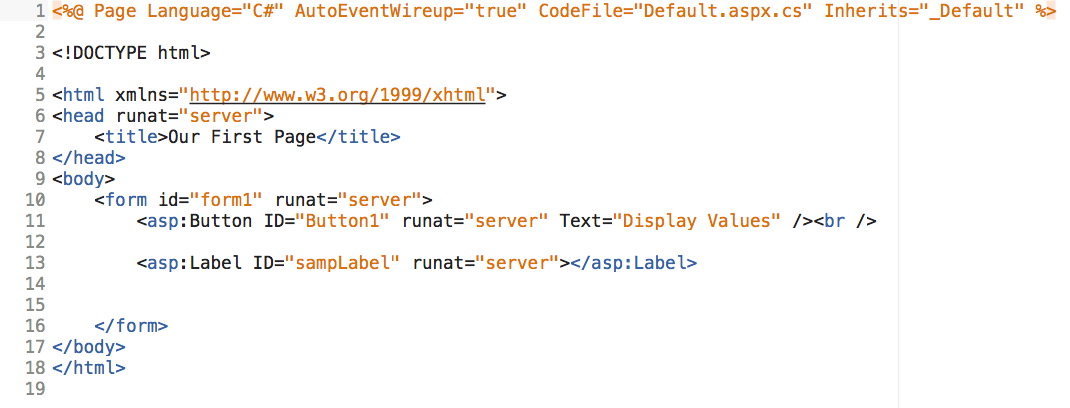Click the closing </body> tag
Image resolution: width=1070 pixels, height=408 pixels.
pyautogui.click(x=89, y=347)
